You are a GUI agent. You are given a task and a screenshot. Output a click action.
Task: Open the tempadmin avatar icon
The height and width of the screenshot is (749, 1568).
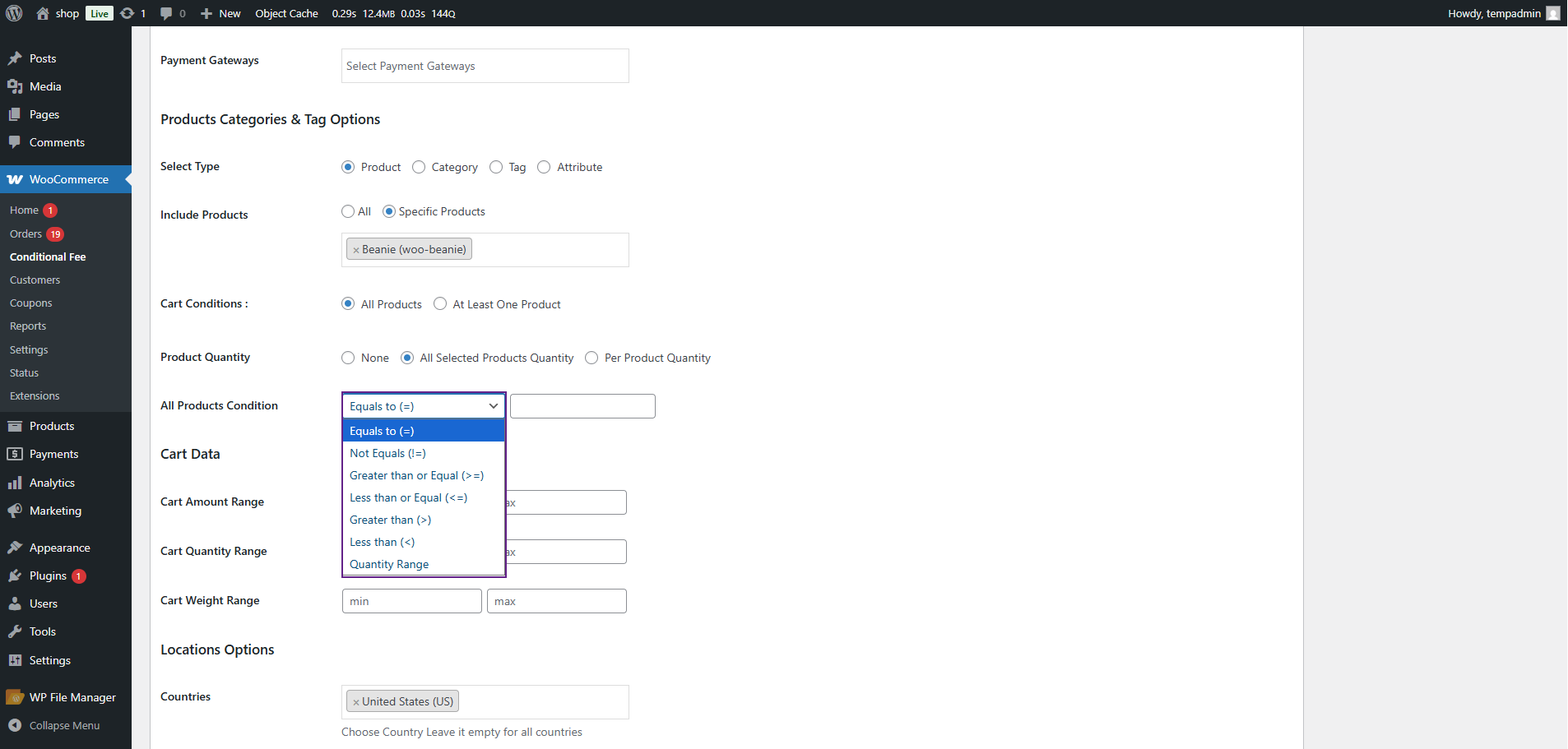tap(1553, 13)
